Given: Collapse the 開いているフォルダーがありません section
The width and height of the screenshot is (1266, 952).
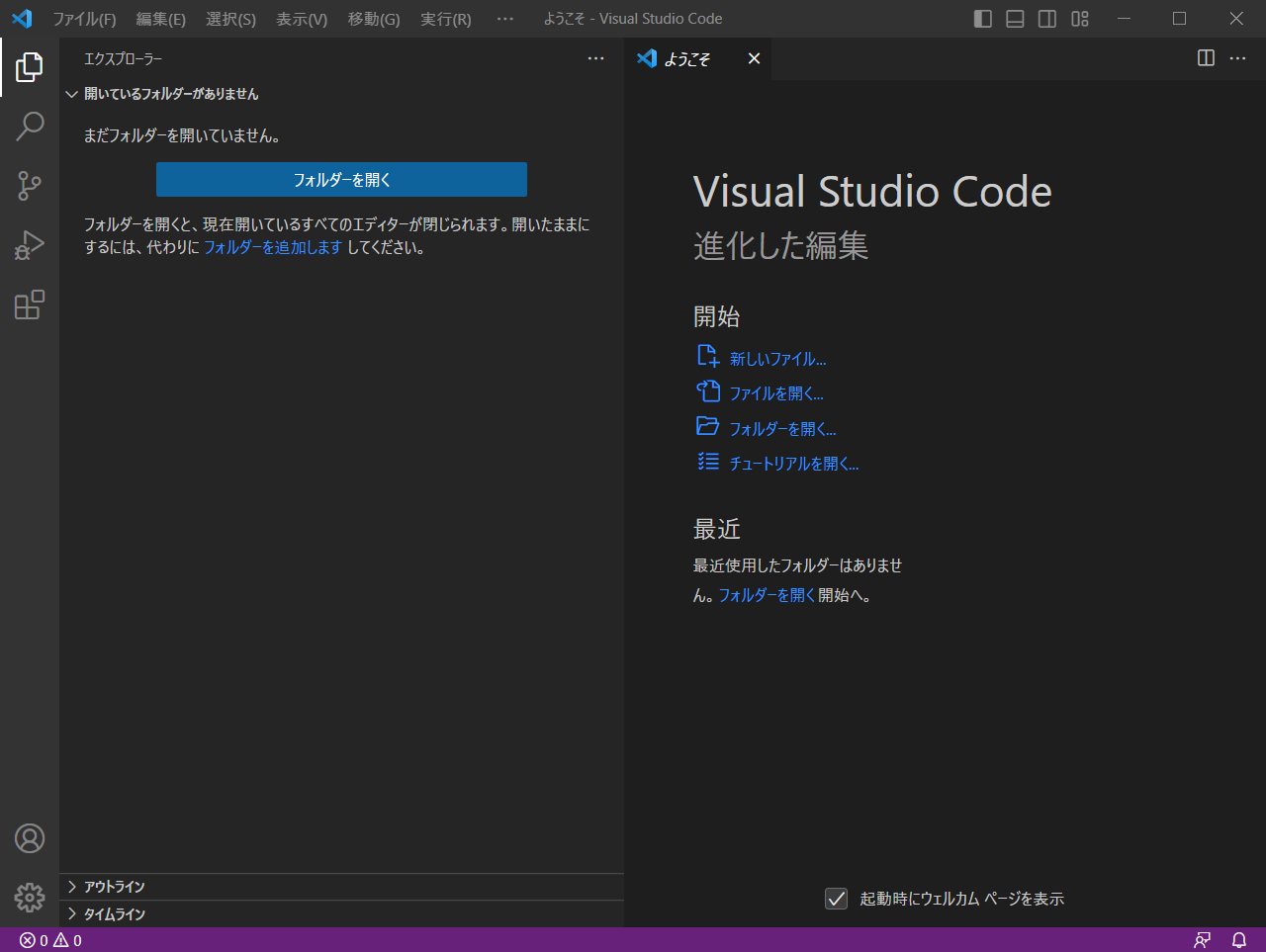Looking at the screenshot, I should pos(170,94).
